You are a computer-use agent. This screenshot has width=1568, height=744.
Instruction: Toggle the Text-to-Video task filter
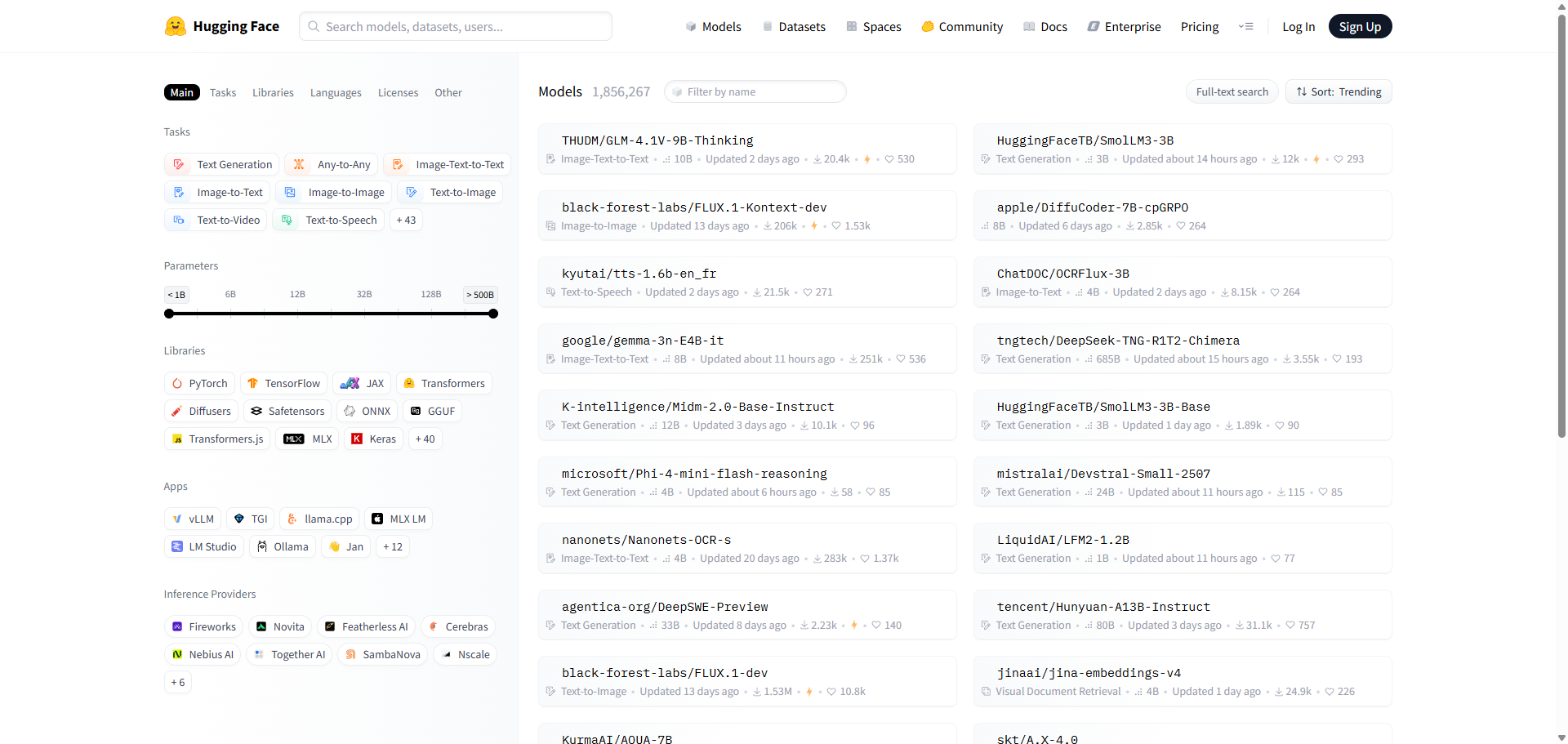216,220
